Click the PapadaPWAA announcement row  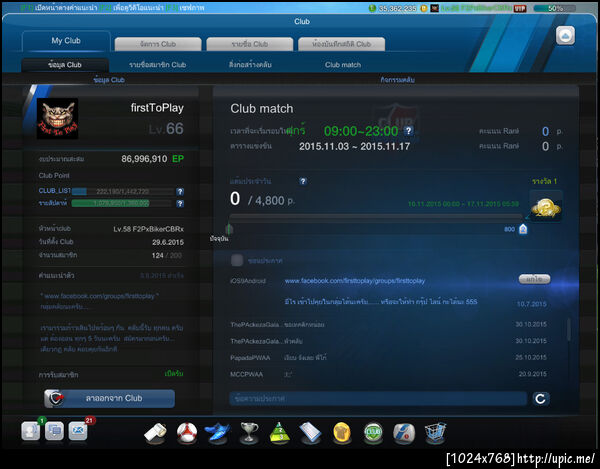pyautogui.click(x=388, y=358)
